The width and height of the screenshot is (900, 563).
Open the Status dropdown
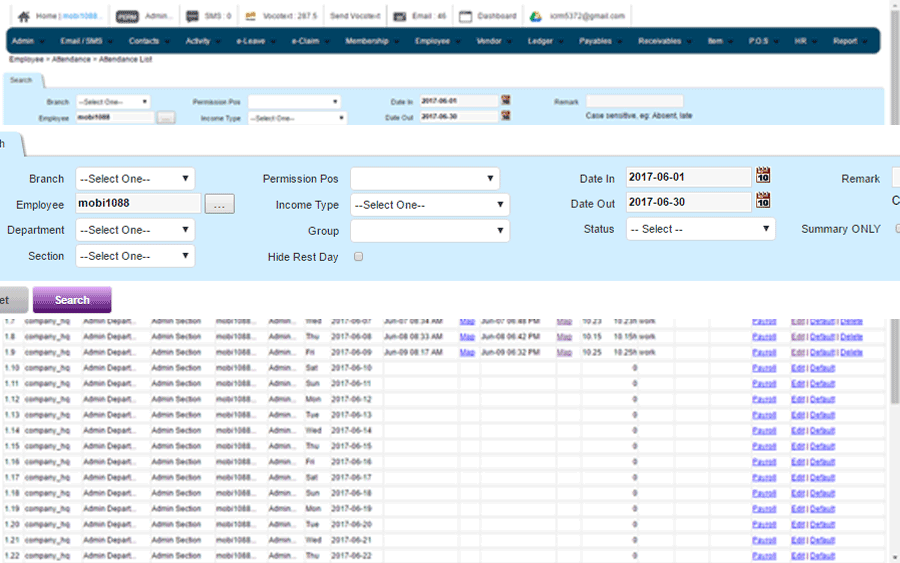(700, 229)
